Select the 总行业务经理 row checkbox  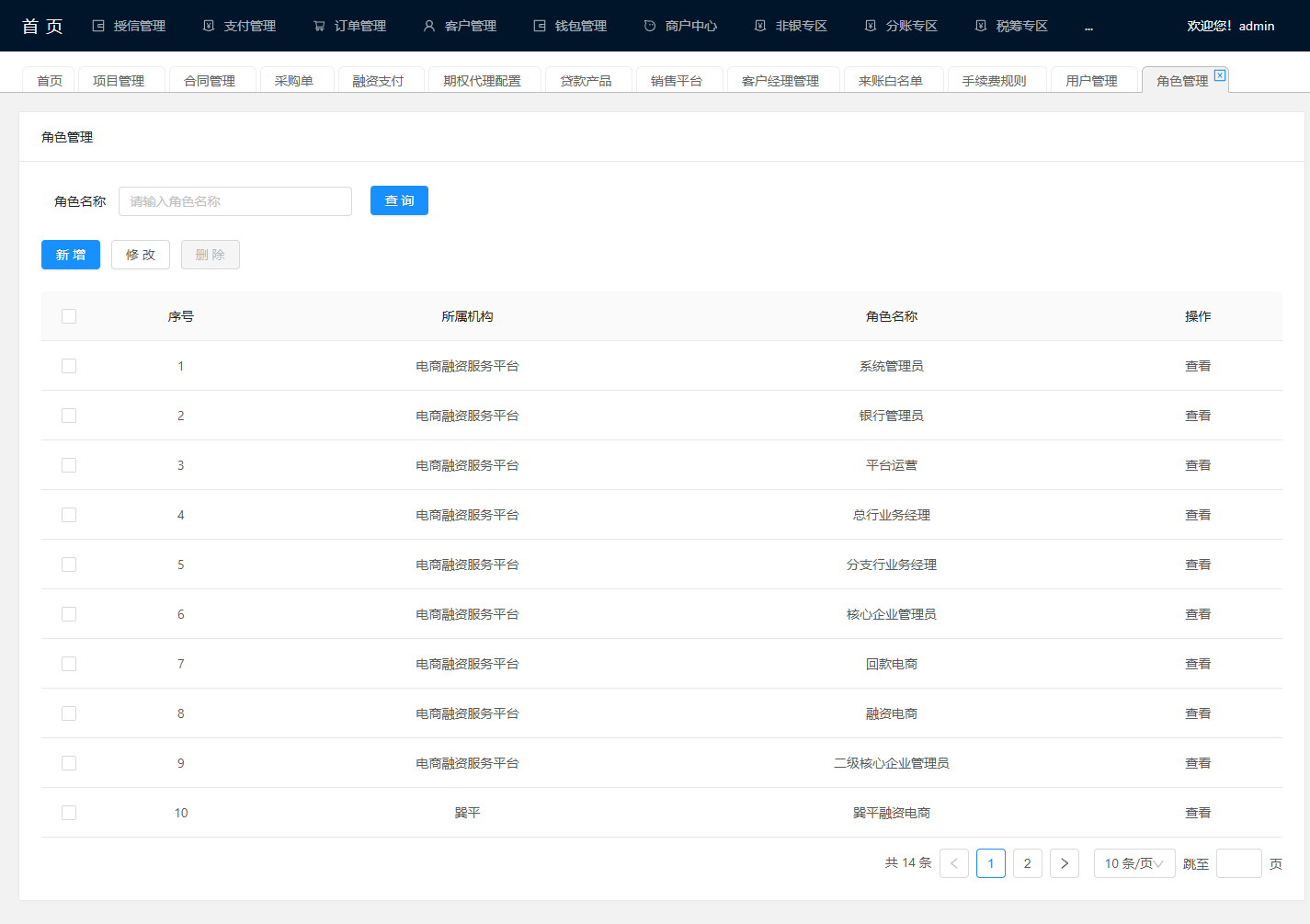point(69,515)
